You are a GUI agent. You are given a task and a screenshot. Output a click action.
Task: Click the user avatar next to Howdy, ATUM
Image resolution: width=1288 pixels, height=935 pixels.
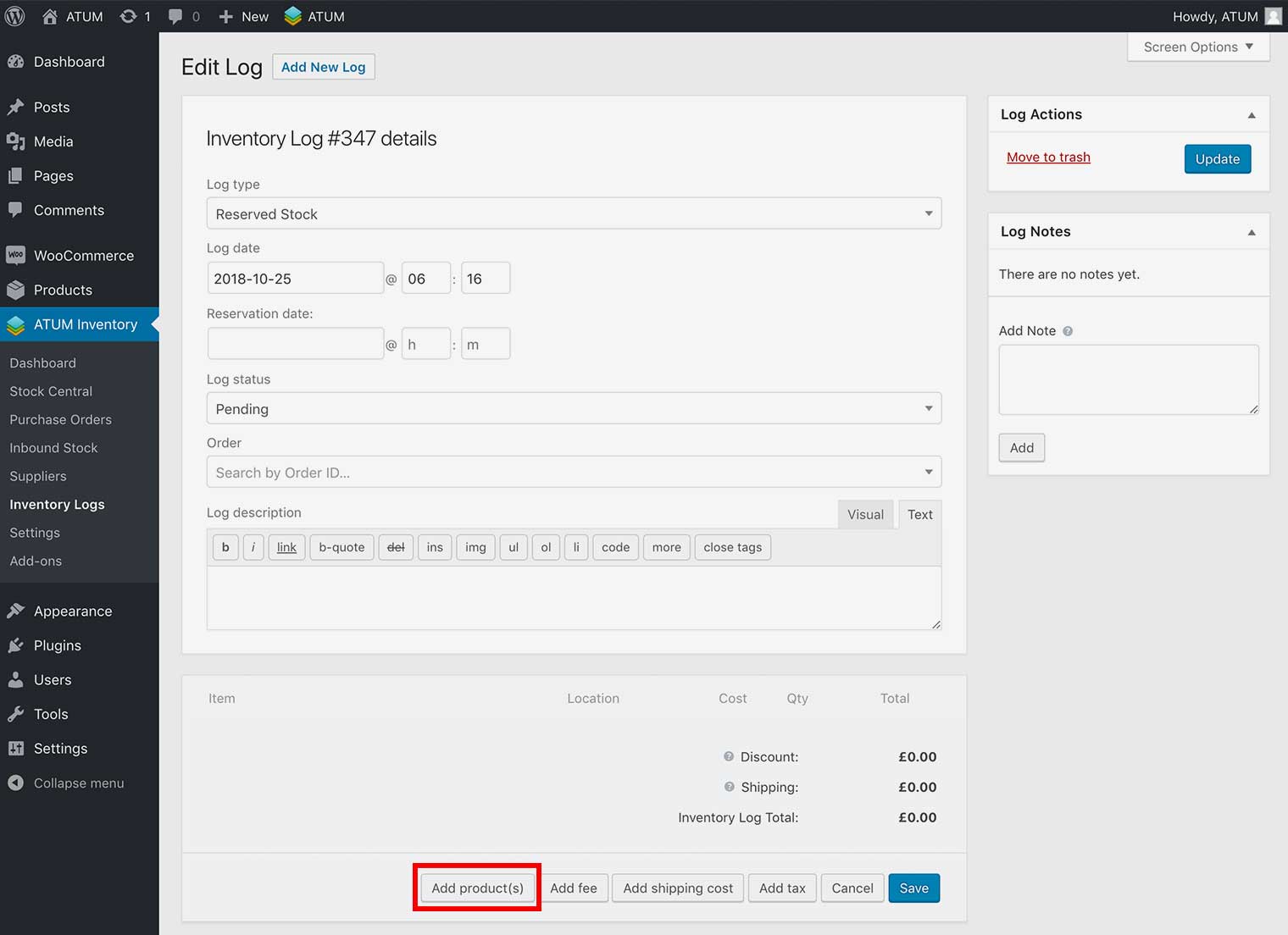1273,16
